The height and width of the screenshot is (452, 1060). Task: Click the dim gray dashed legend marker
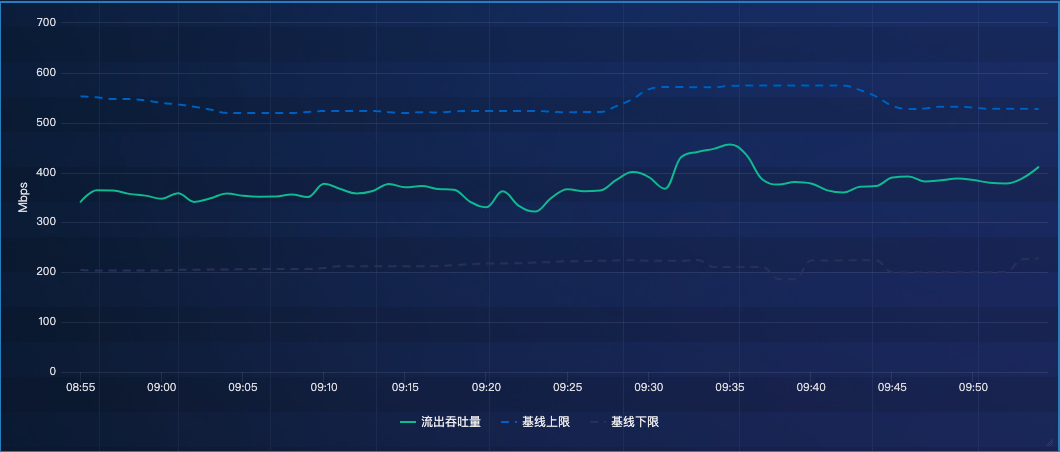tap(593, 422)
